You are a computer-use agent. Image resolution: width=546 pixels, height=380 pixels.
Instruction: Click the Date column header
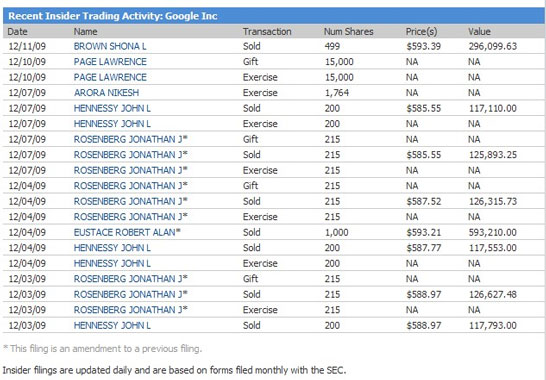17,32
